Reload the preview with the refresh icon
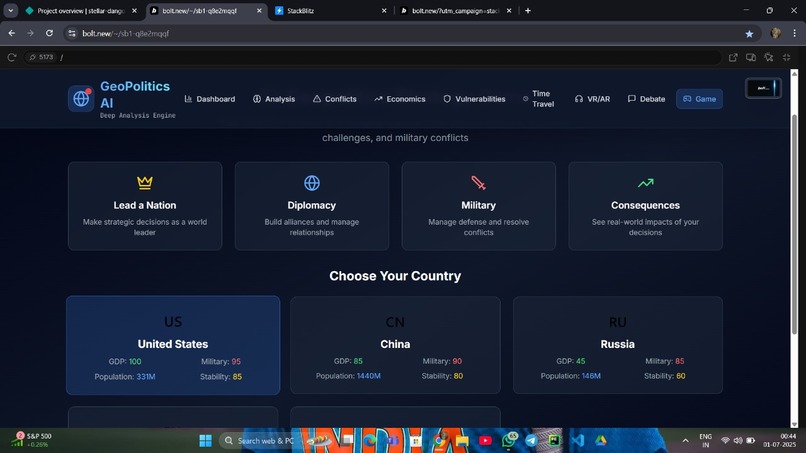Screen dimensions: 806x453 tap(12, 57)
